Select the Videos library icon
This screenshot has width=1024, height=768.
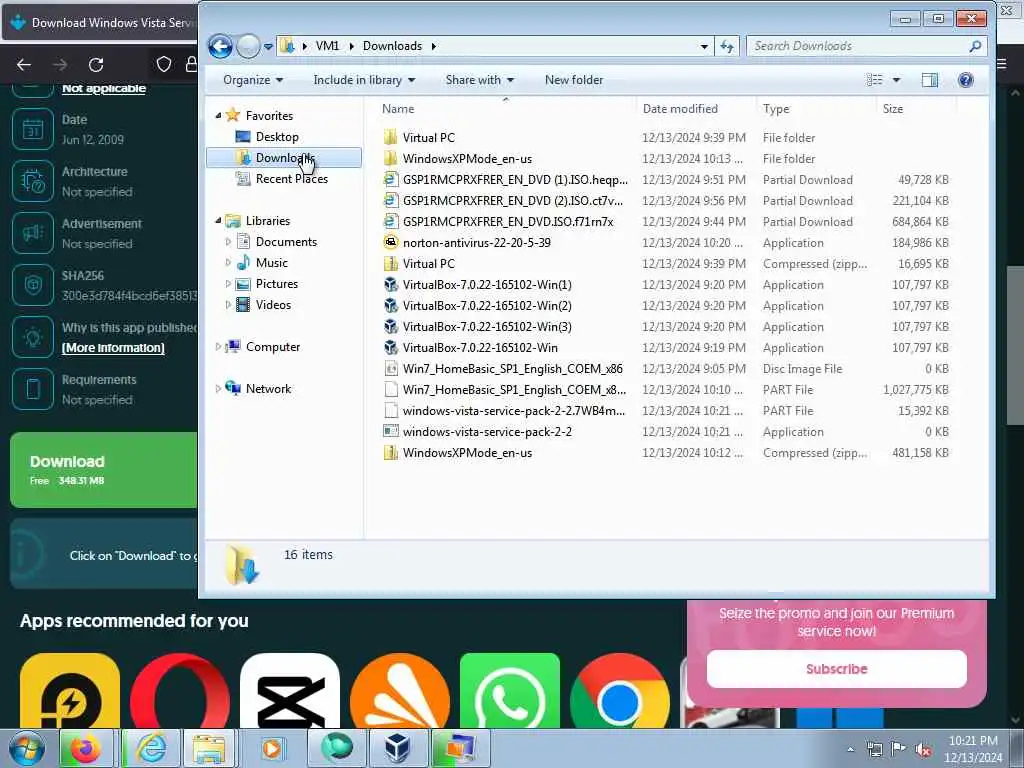(243, 305)
